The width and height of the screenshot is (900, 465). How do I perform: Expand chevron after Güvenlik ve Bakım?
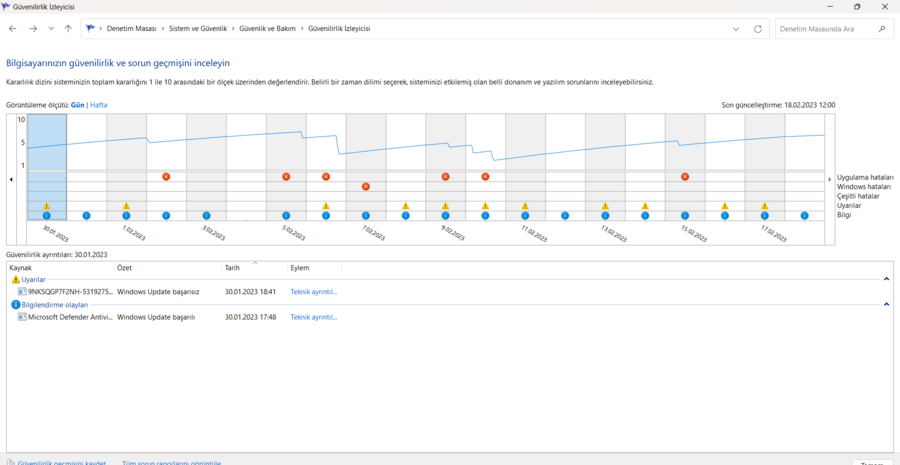tap(302, 29)
